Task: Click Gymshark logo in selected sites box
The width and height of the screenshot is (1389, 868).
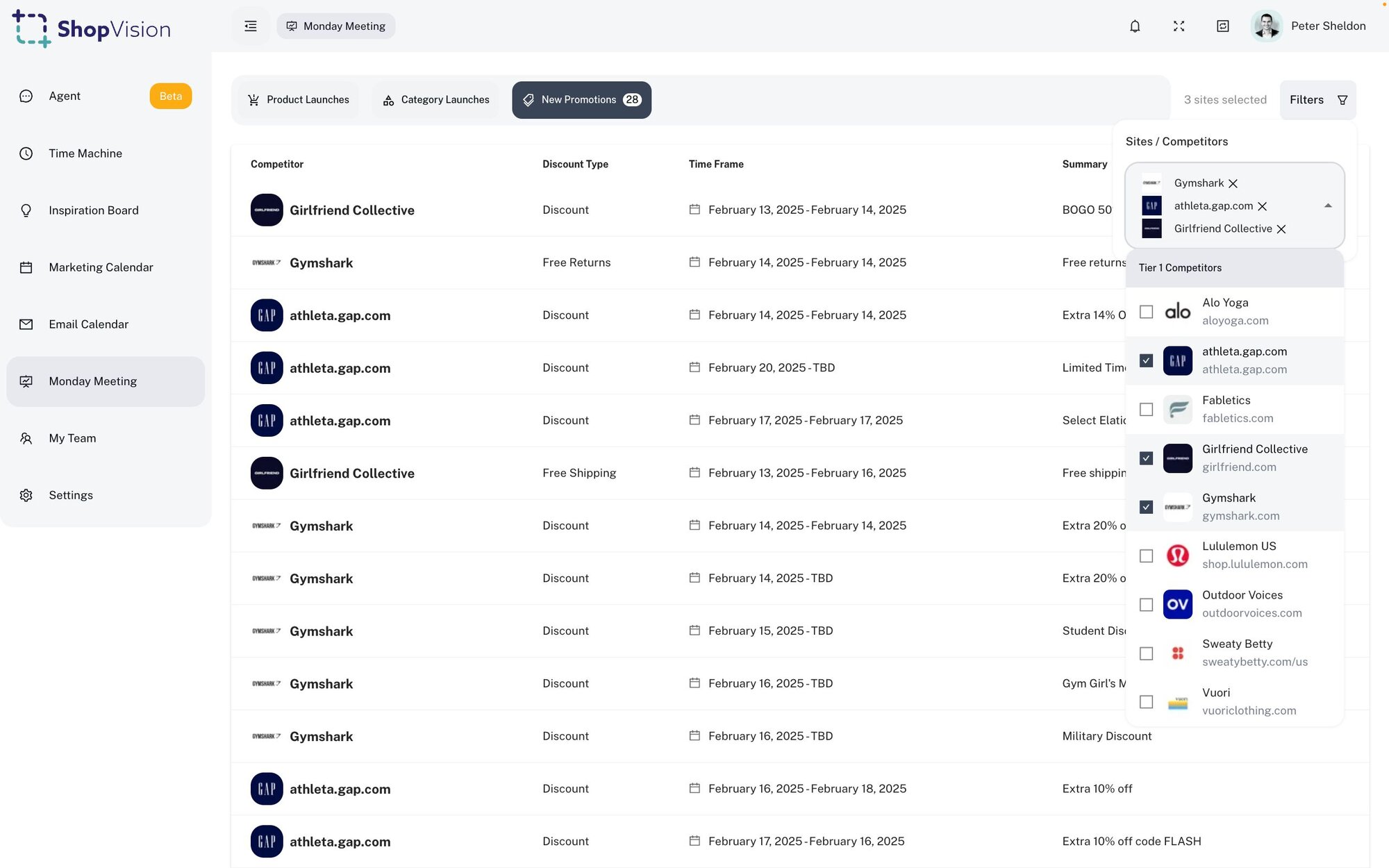Action: [x=1151, y=183]
